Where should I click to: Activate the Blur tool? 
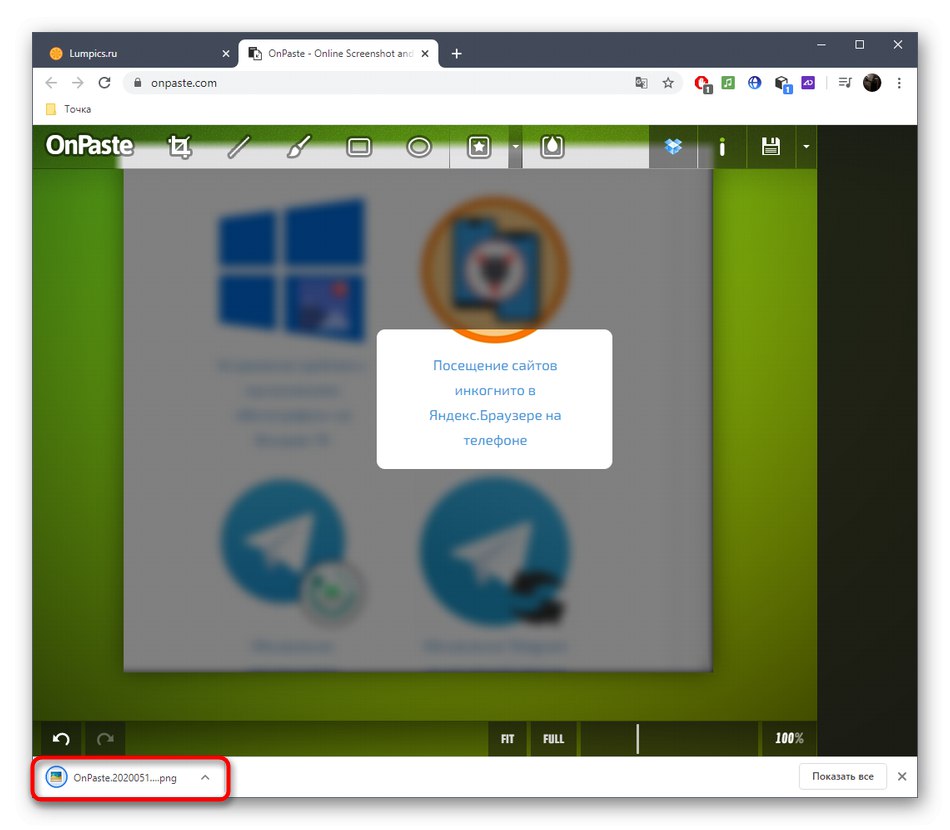[x=552, y=146]
